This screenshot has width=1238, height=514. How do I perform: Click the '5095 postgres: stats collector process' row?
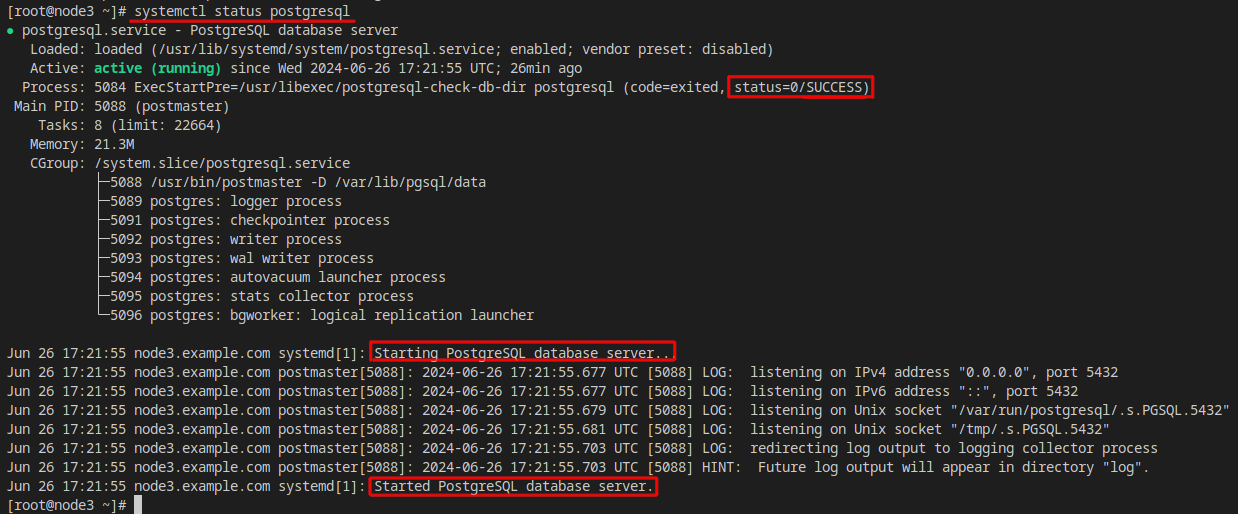pos(262,296)
